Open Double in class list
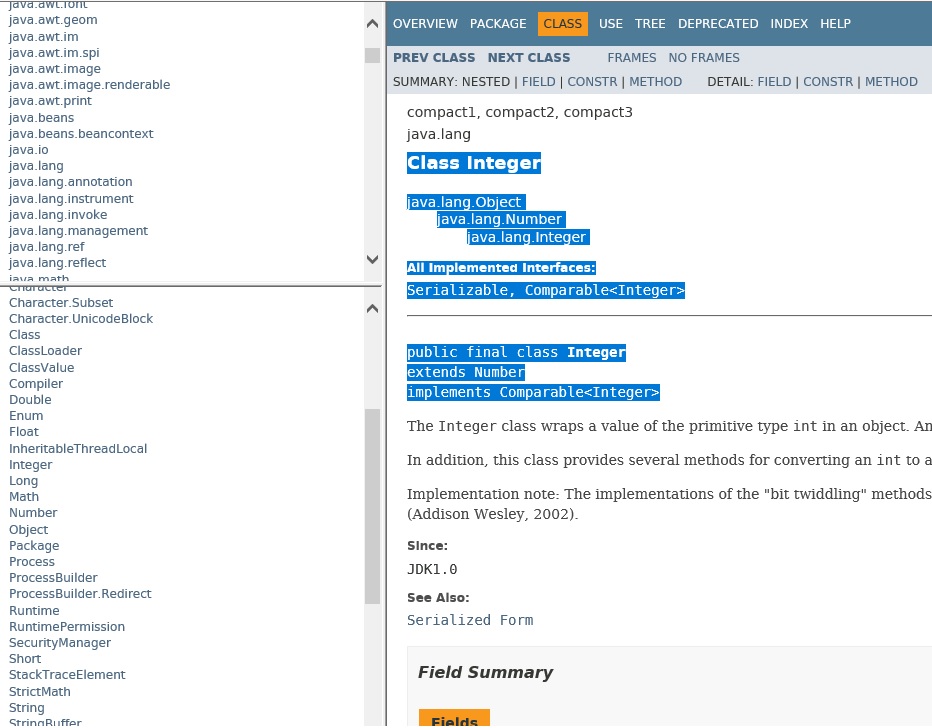The height and width of the screenshot is (728, 932). tap(30, 399)
